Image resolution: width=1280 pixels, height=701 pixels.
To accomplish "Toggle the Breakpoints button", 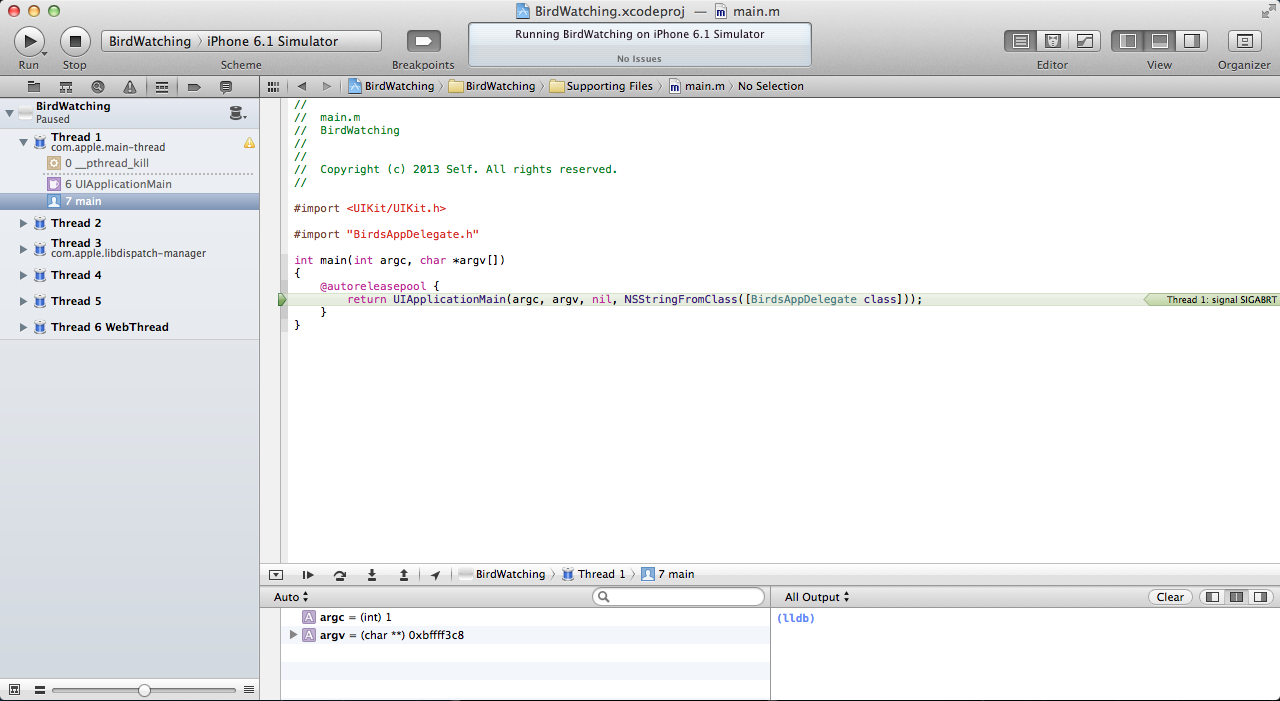I will 423,41.
